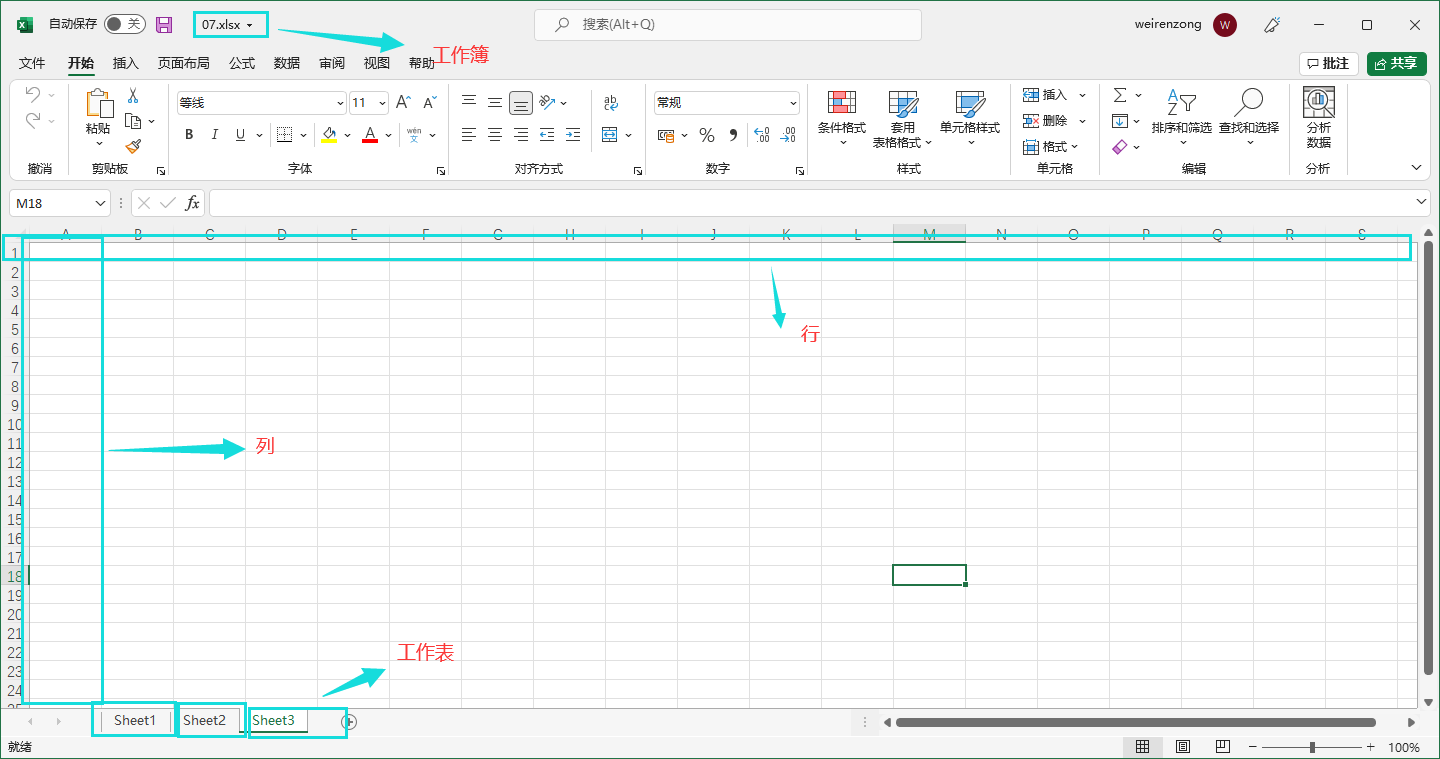Click the zoom slider handle
The width and height of the screenshot is (1440, 759).
click(x=1312, y=747)
